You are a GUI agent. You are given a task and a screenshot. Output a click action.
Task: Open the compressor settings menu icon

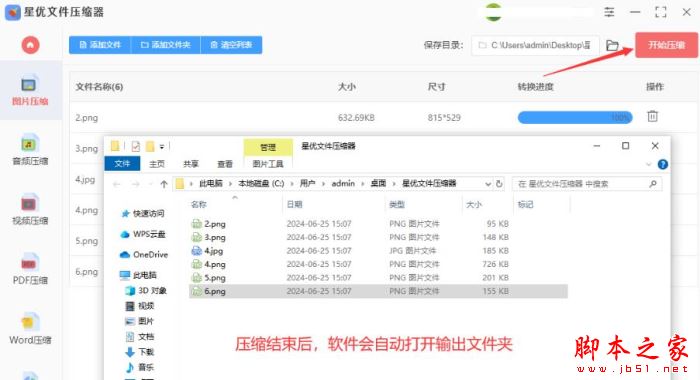pyautogui.click(x=609, y=12)
